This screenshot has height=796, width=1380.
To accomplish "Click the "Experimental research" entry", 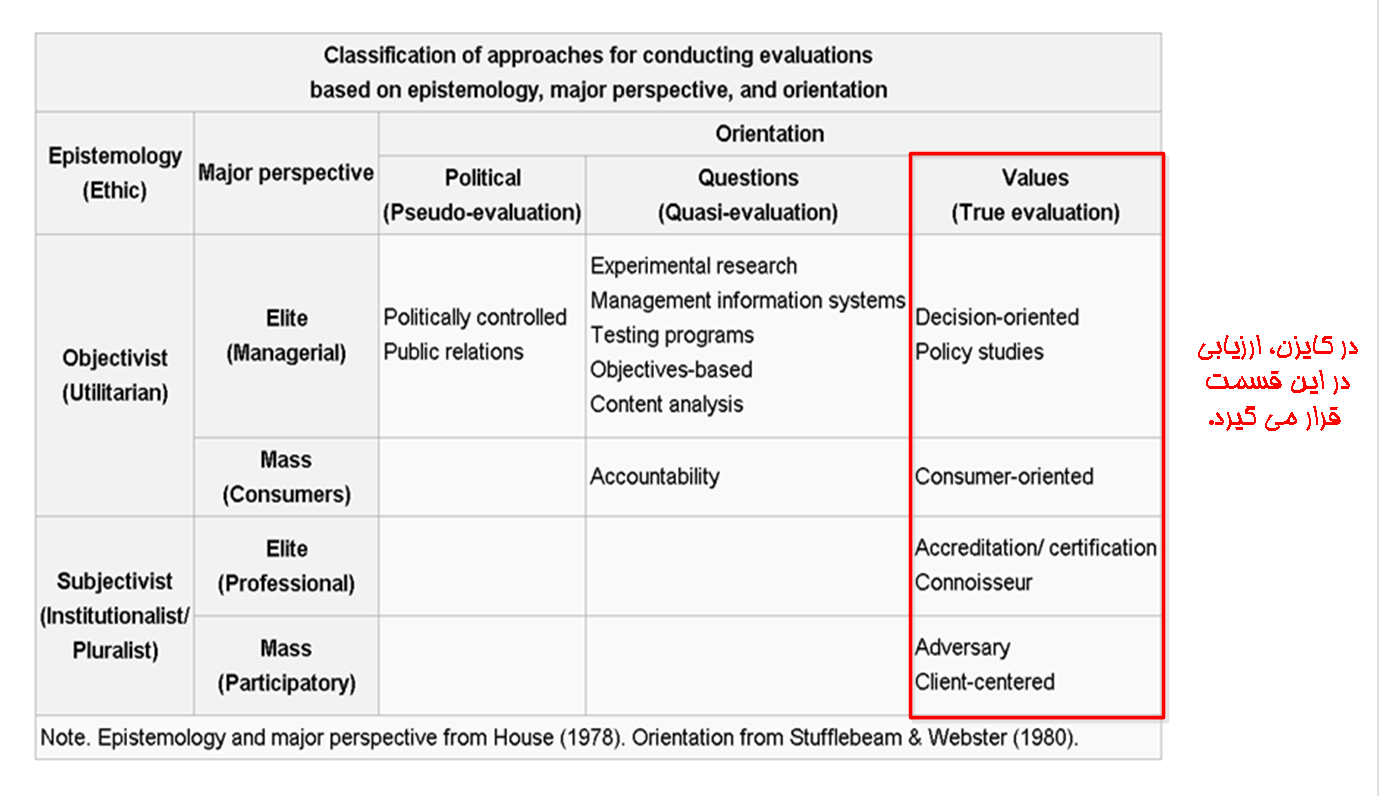I will pyautogui.click(x=693, y=266).
